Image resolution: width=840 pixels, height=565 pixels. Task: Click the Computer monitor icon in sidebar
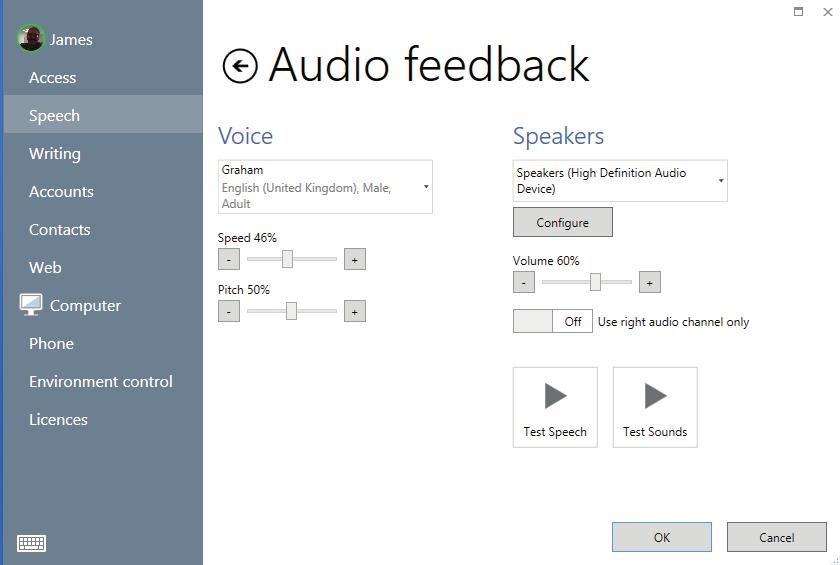[31, 305]
